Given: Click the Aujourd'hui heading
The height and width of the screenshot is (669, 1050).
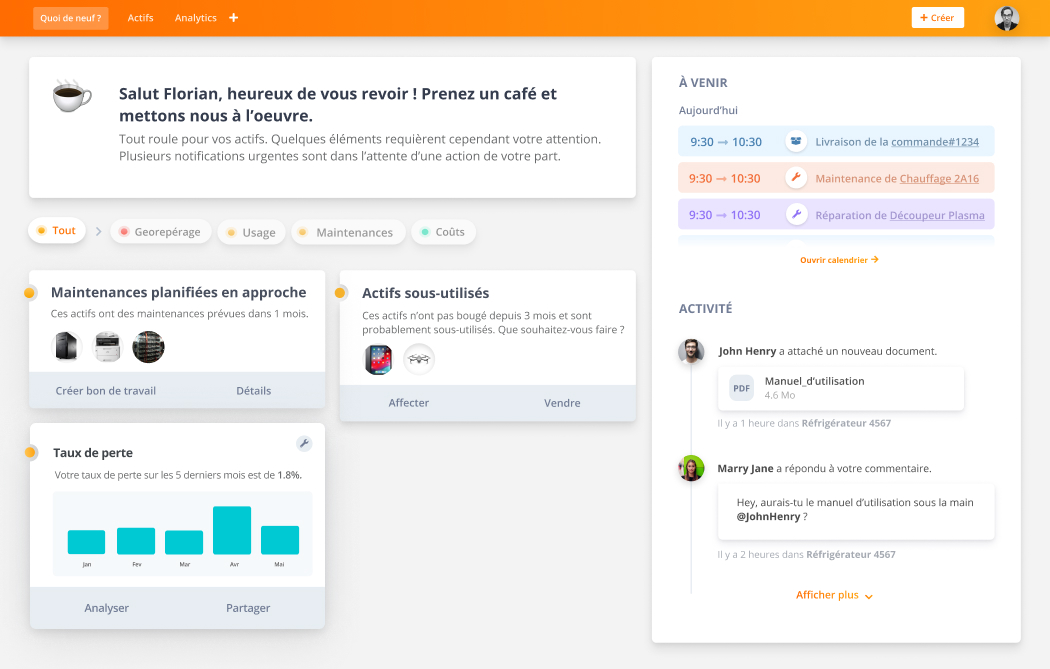Looking at the screenshot, I should point(708,110).
